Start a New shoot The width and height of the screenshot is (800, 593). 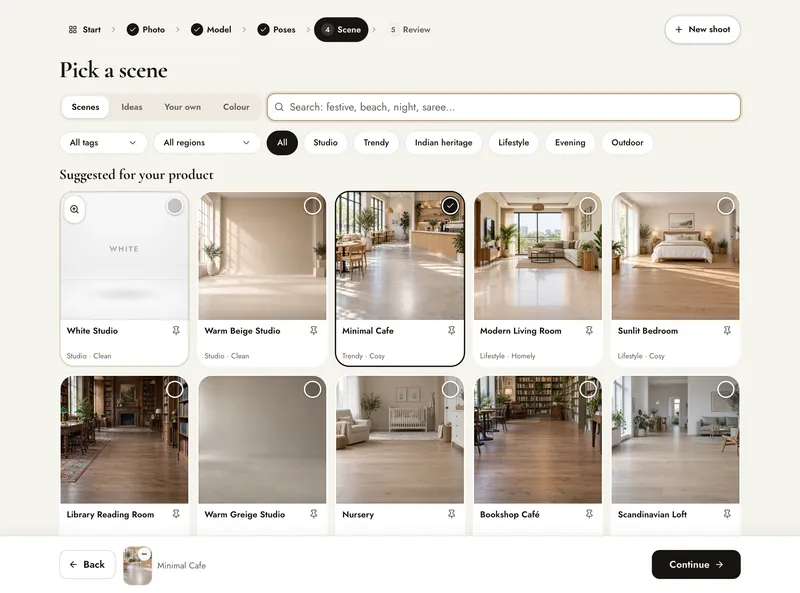coord(703,30)
